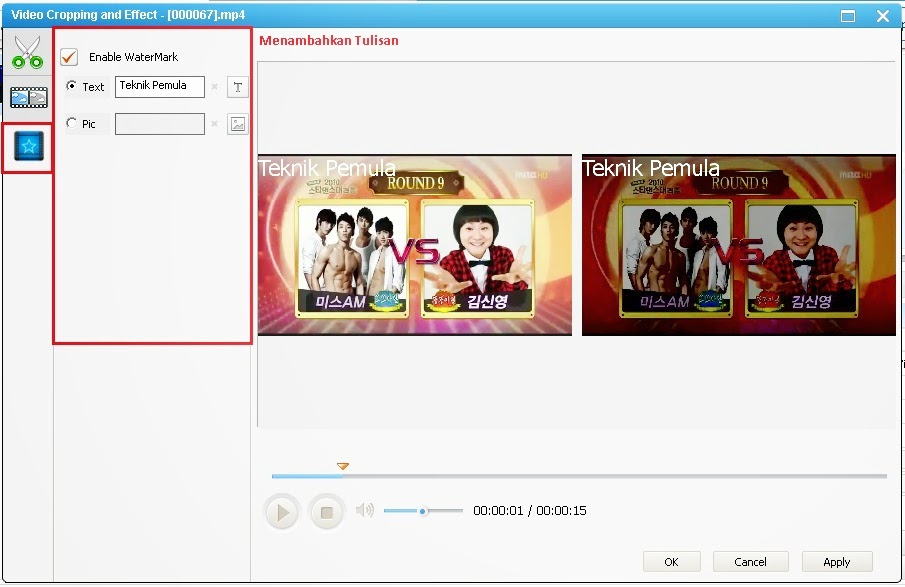The image size is (905, 587).
Task: Apply the watermark settings
Action: point(837,561)
